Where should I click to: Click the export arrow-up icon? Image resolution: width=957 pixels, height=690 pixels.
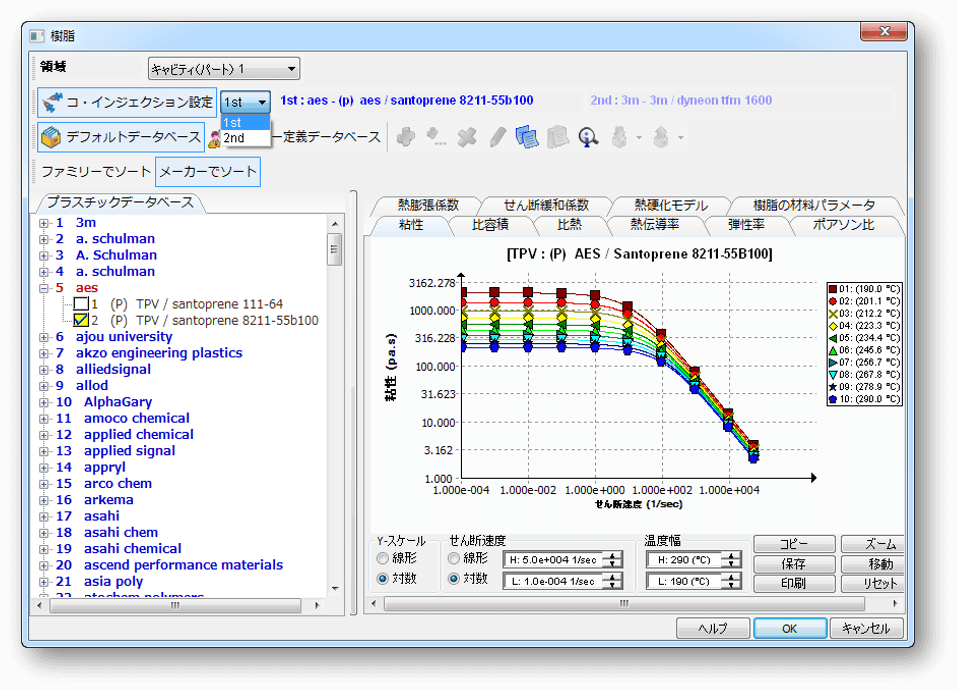click(661, 137)
